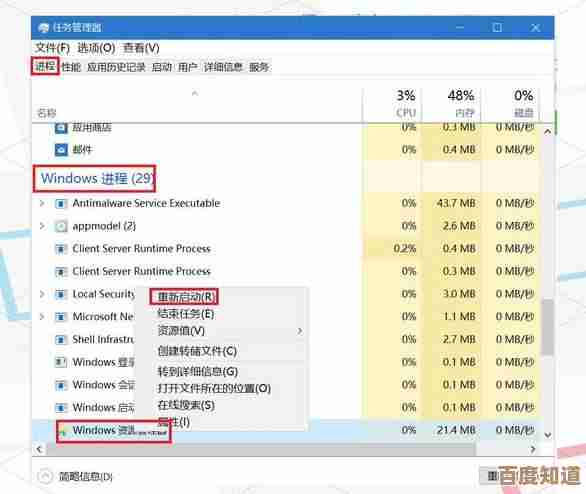Click icon of Client Server Runtime Process using 0.2% CPU
586x494 pixels.
(x=61, y=249)
